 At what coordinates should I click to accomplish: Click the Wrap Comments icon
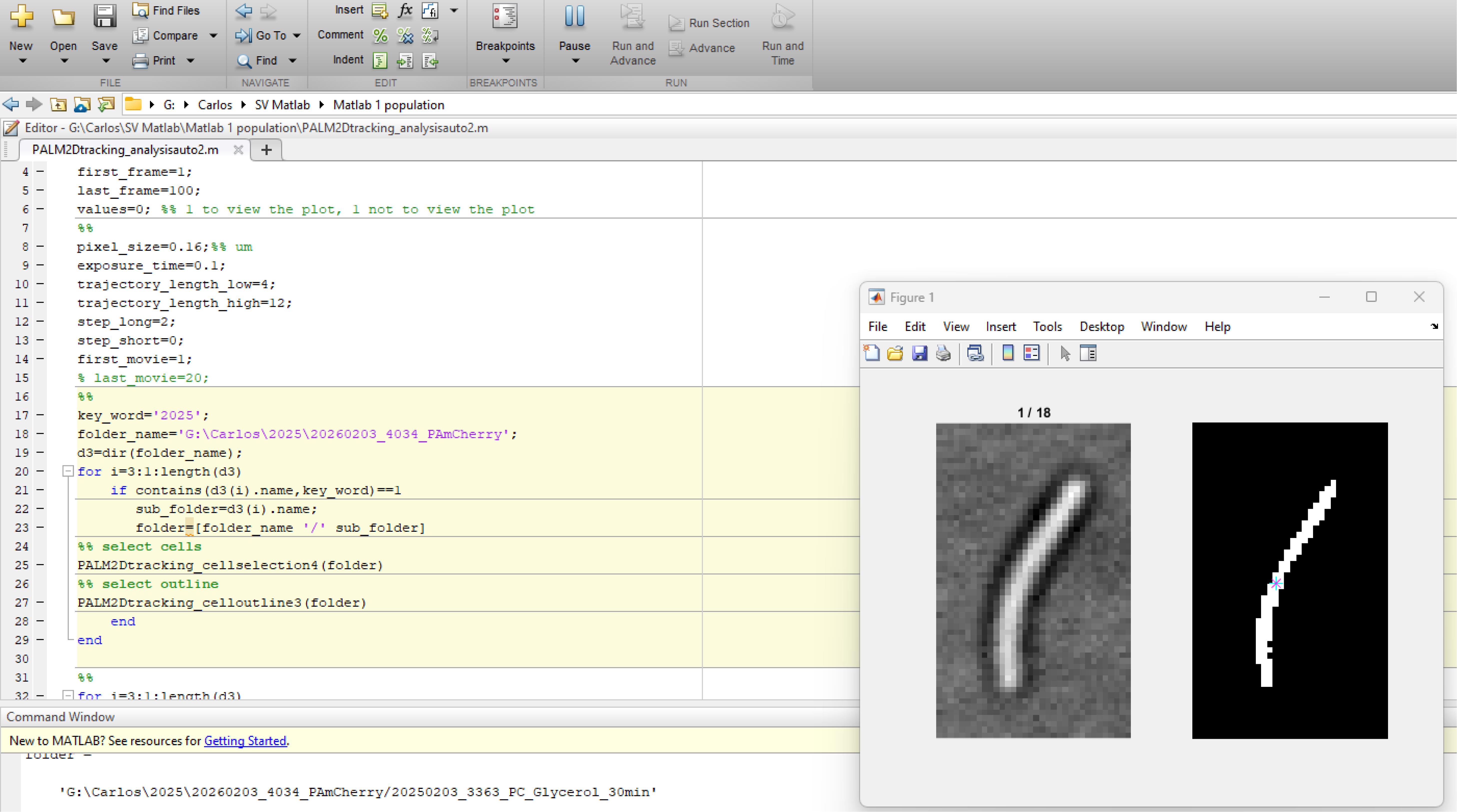(430, 36)
